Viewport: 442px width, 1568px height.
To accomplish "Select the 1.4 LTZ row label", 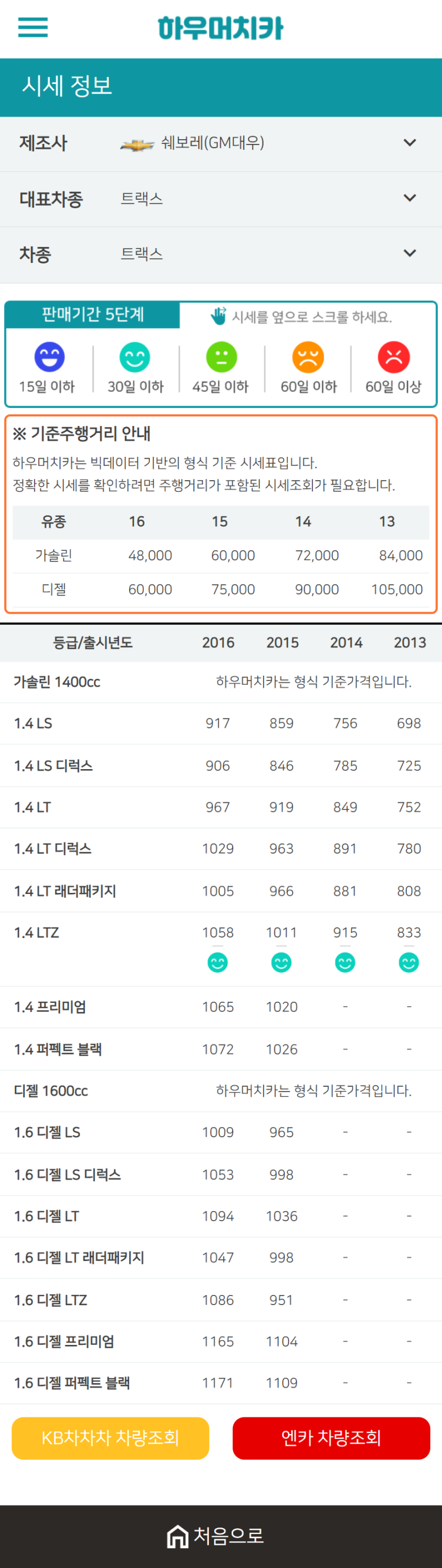I will 36,933.
